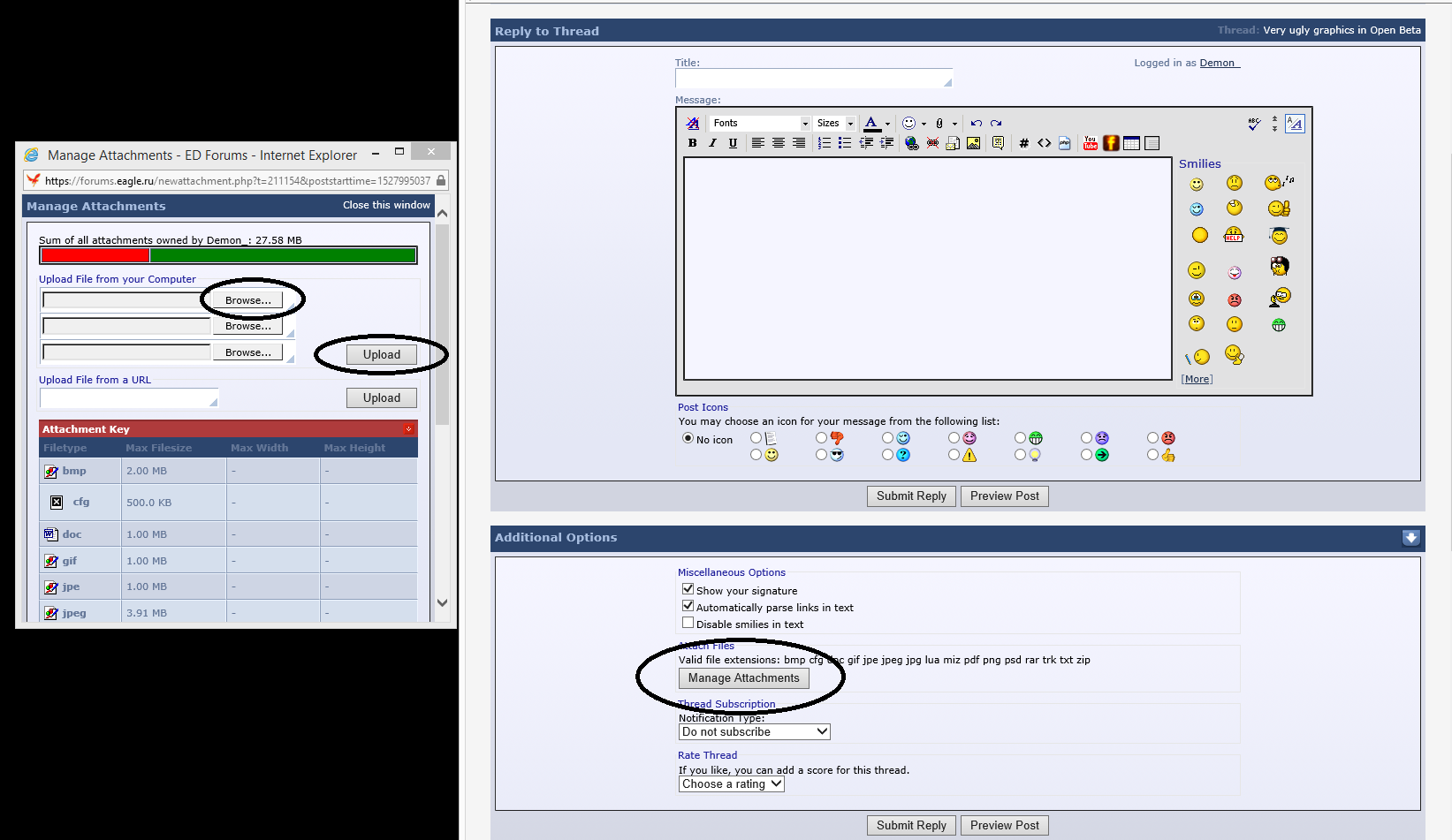Click the Remove Text Formatting icon

tap(693, 124)
